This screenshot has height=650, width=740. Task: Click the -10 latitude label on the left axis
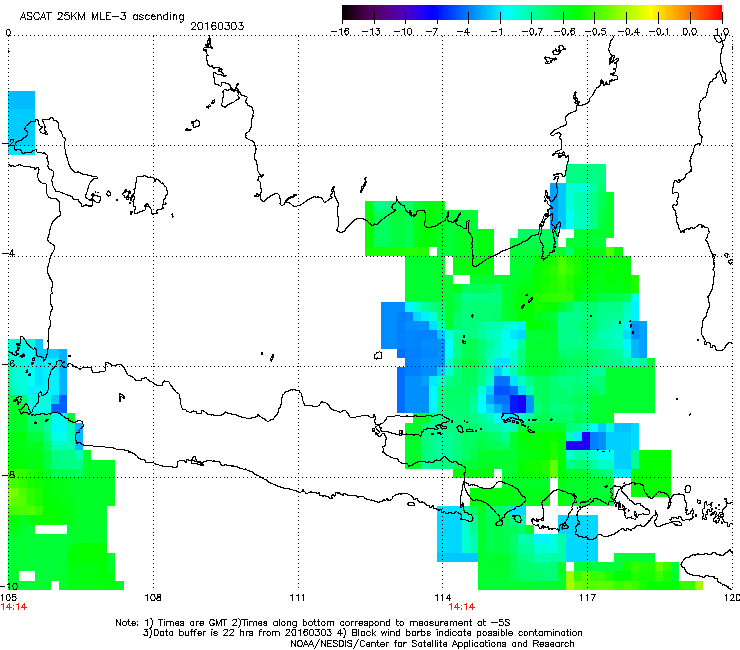(10, 586)
